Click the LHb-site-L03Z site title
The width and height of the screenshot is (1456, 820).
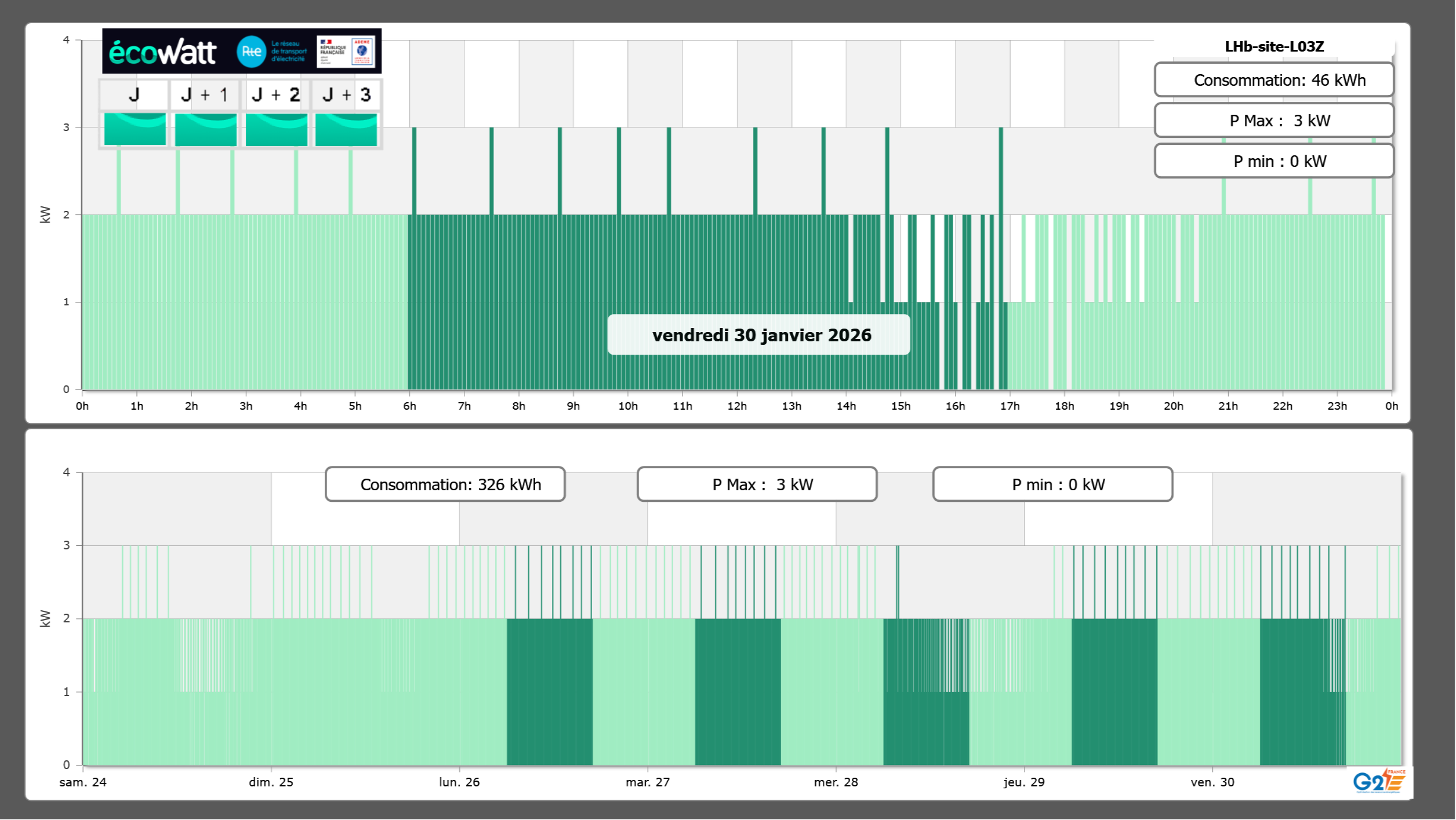point(1273,46)
